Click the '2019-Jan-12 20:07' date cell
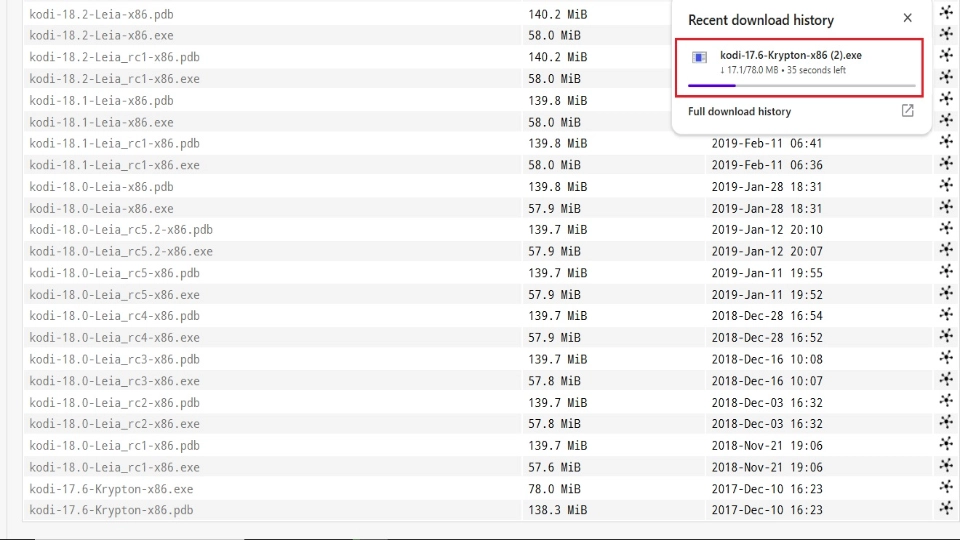The width and height of the screenshot is (960, 540). pyautogui.click(x=767, y=252)
